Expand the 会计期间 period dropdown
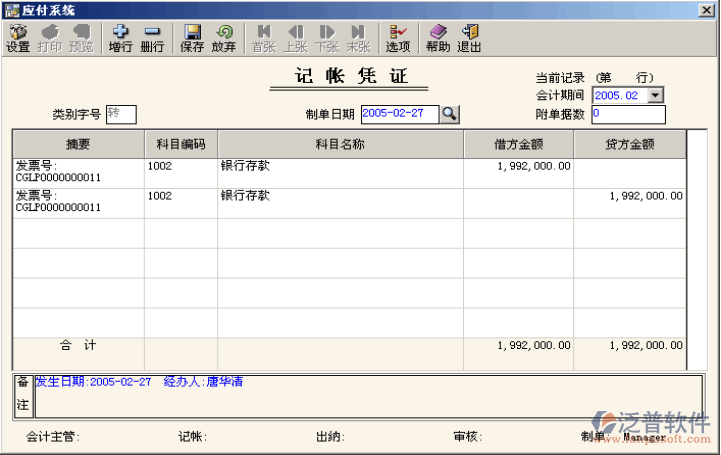Viewport: 721px width, 455px height. 656,95
